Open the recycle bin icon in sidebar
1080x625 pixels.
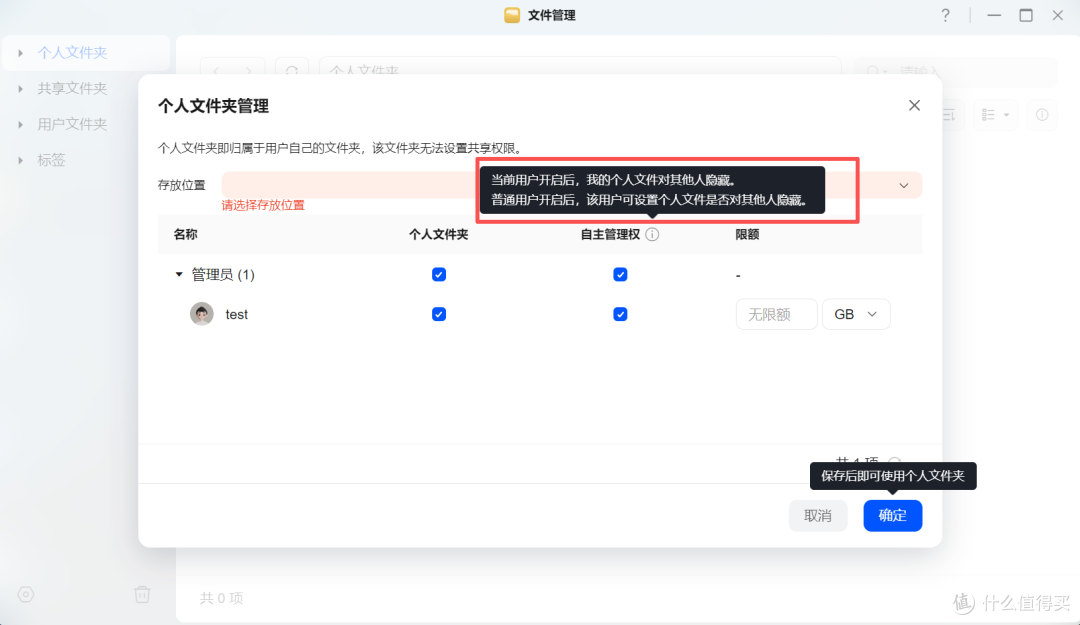[142, 594]
